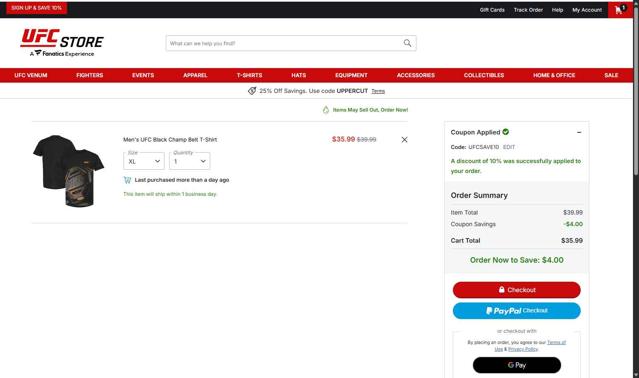Click the promo Terms link
This screenshot has height=378, width=639.
[x=378, y=91]
